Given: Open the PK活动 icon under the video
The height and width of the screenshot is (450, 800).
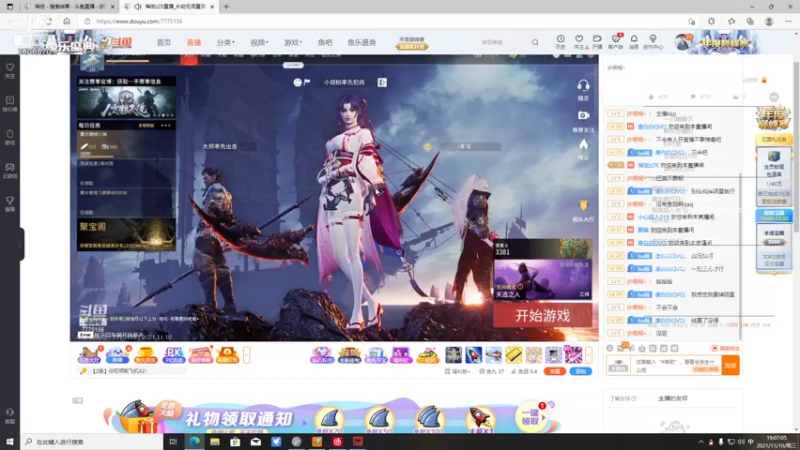Looking at the screenshot, I should tap(173, 355).
